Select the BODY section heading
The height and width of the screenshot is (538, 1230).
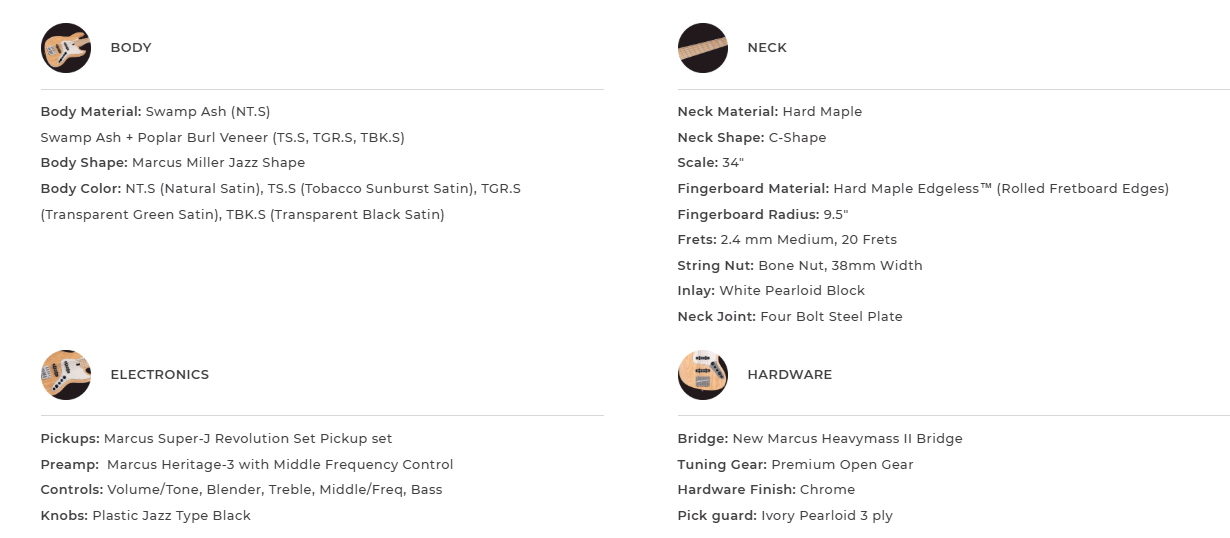point(131,48)
